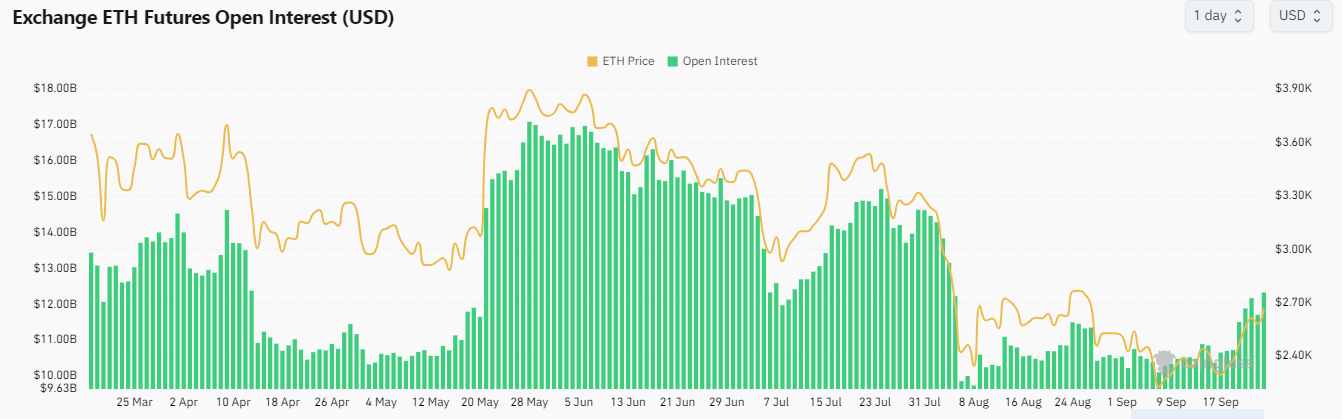Click the 17 Sep date axis label
Viewport: 1342px width, 419px height.
(x=1218, y=402)
